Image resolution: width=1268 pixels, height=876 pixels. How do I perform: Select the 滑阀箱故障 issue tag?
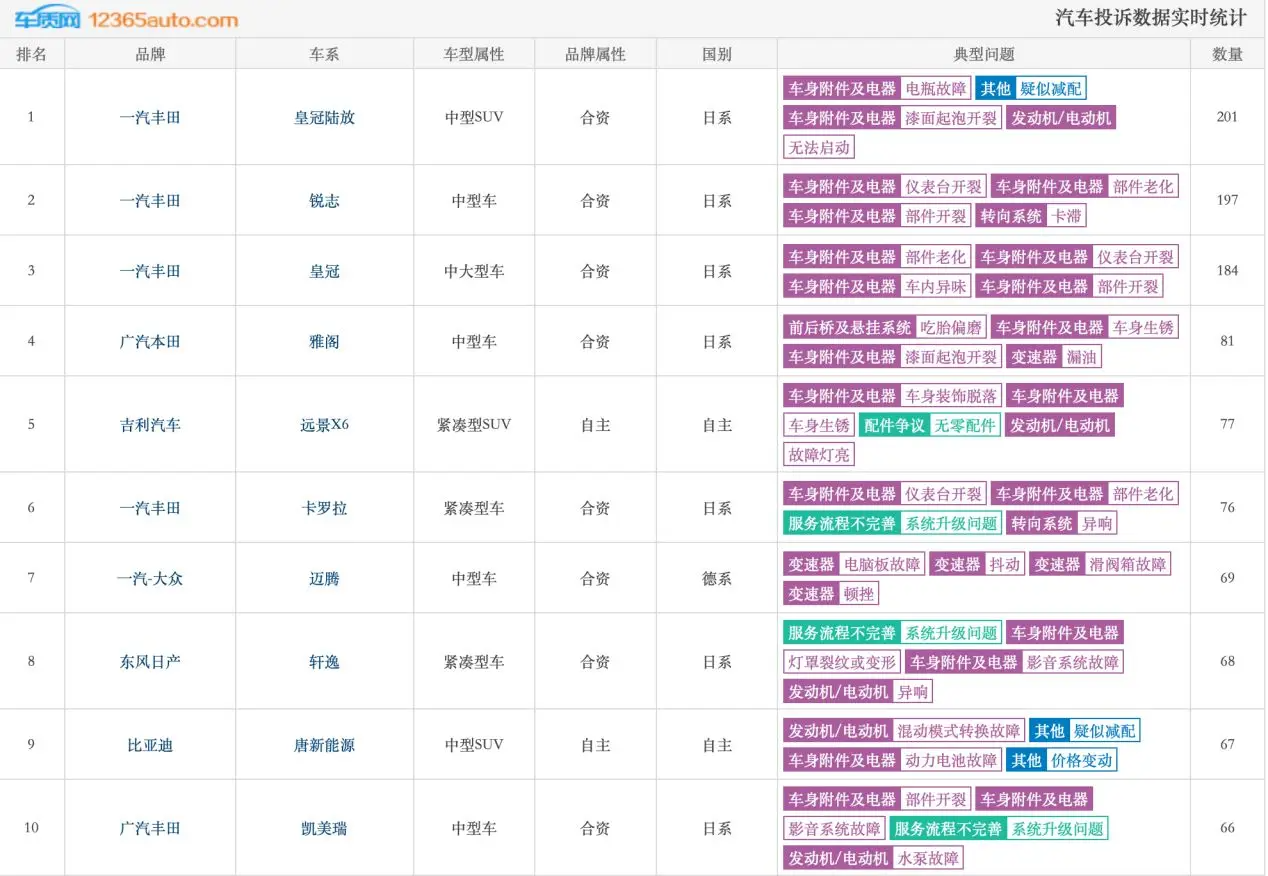click(1128, 564)
